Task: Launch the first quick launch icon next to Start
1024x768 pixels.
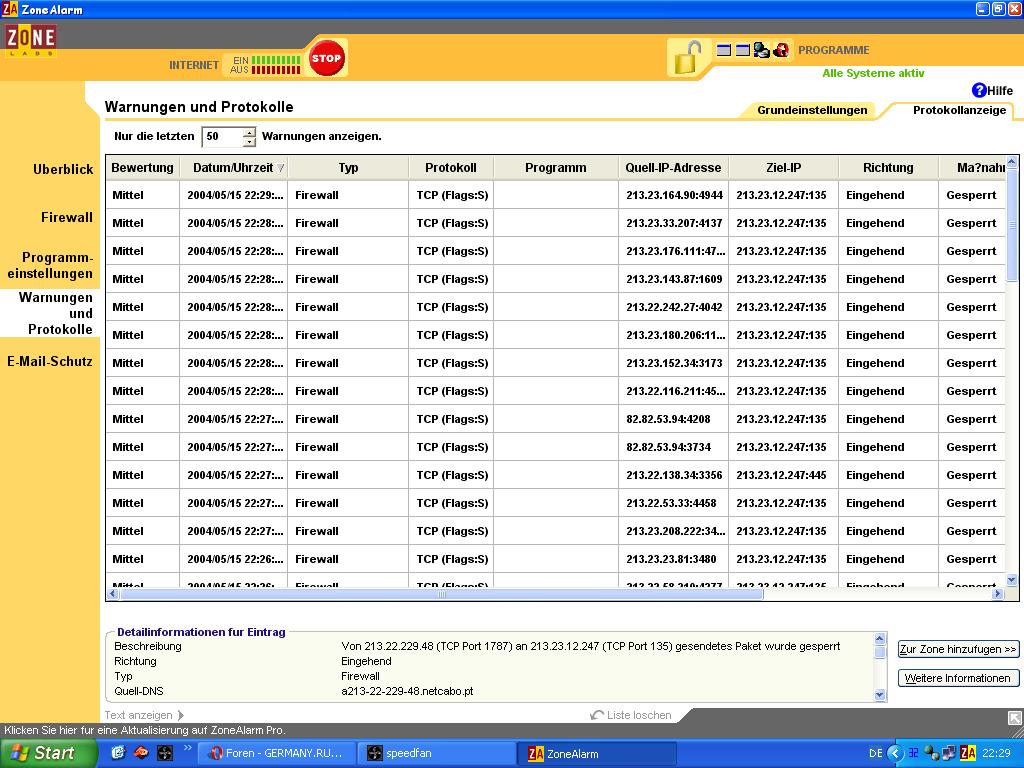Action: [118, 752]
